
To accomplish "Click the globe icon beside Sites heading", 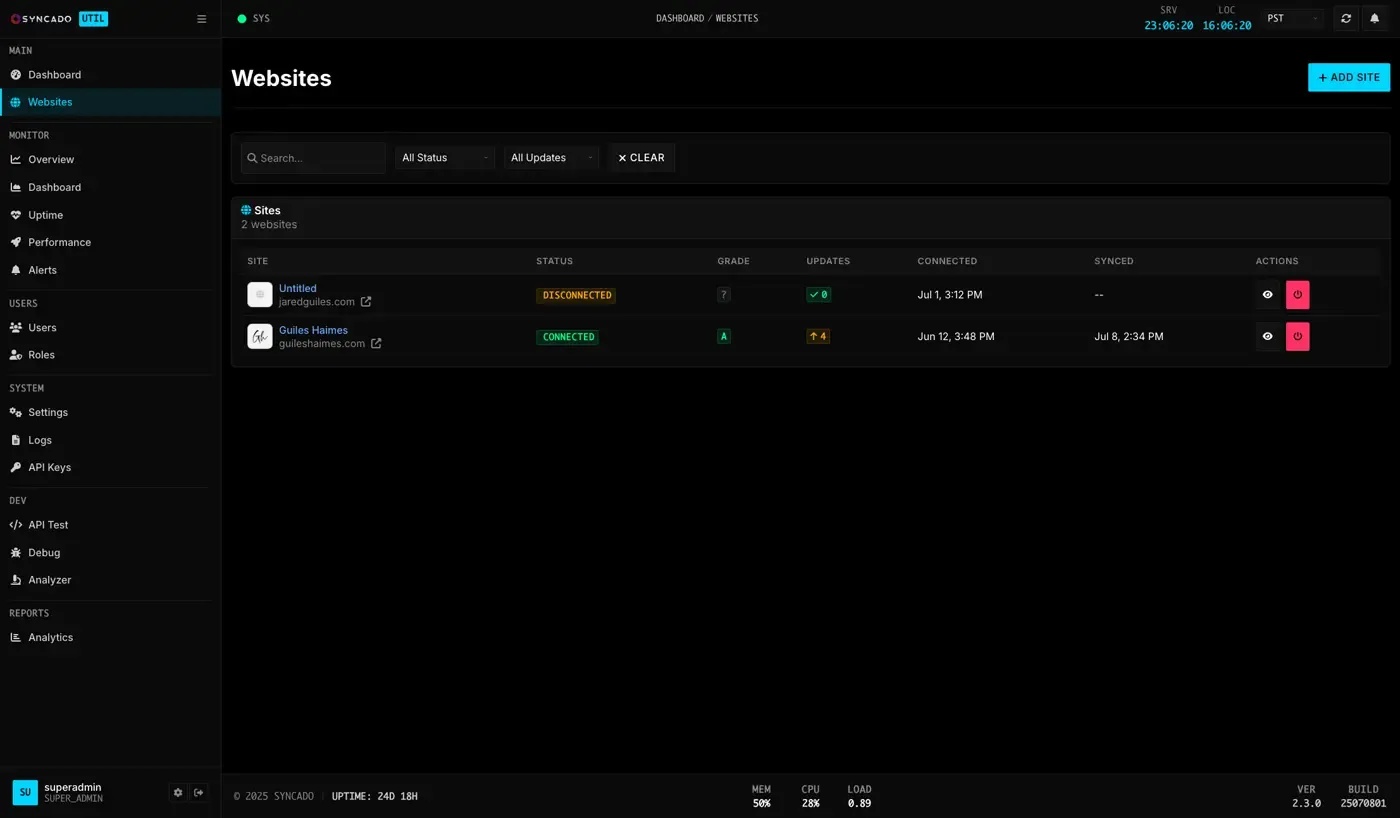I will (x=246, y=211).
